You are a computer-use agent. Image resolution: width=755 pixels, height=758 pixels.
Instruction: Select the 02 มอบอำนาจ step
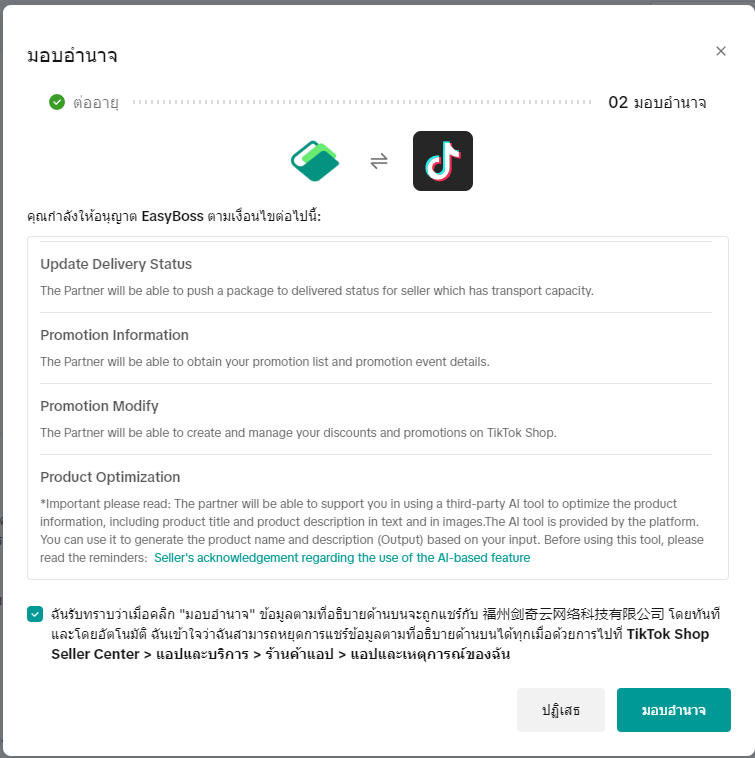(657, 102)
